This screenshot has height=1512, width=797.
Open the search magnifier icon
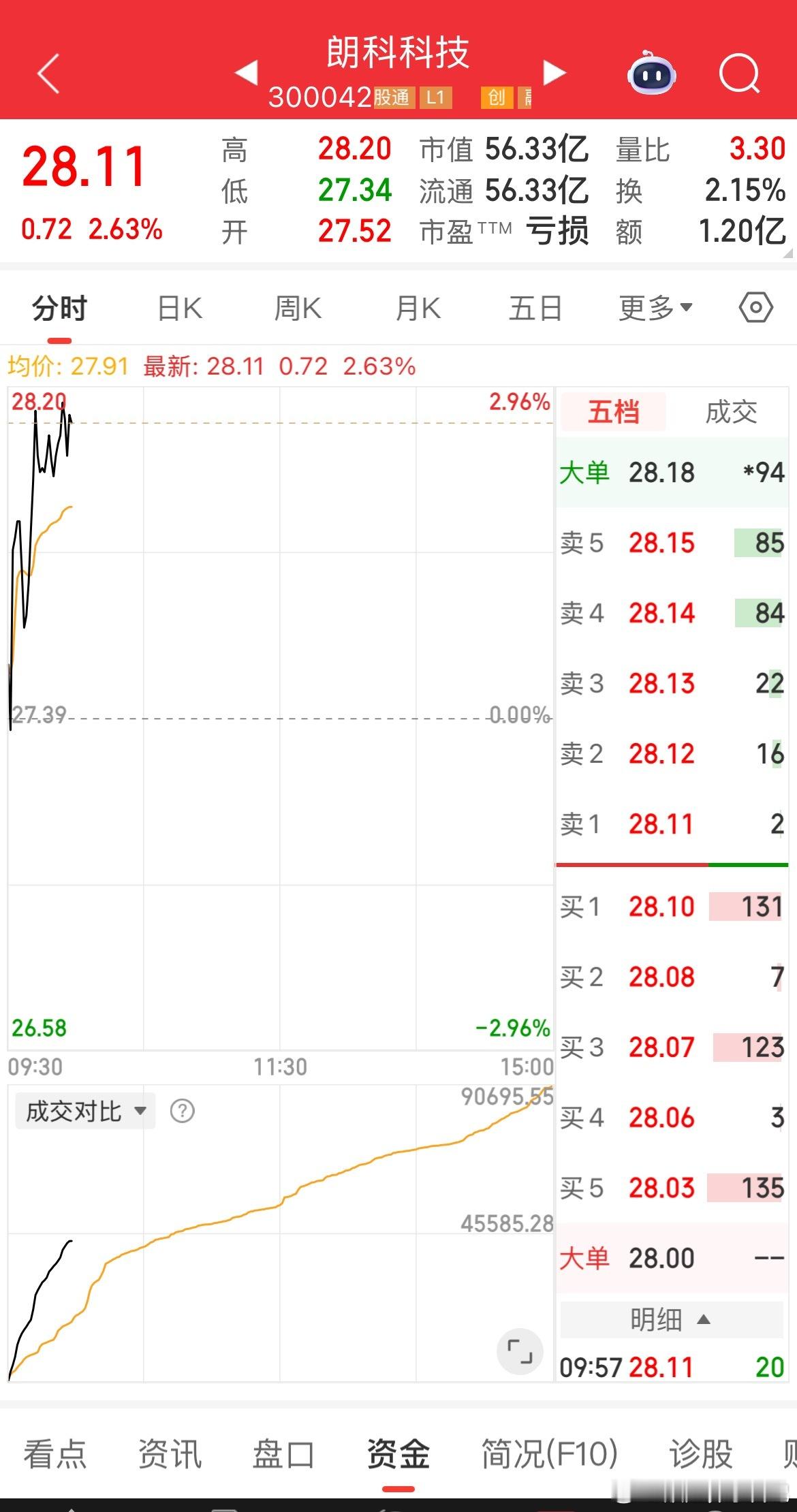tap(740, 73)
